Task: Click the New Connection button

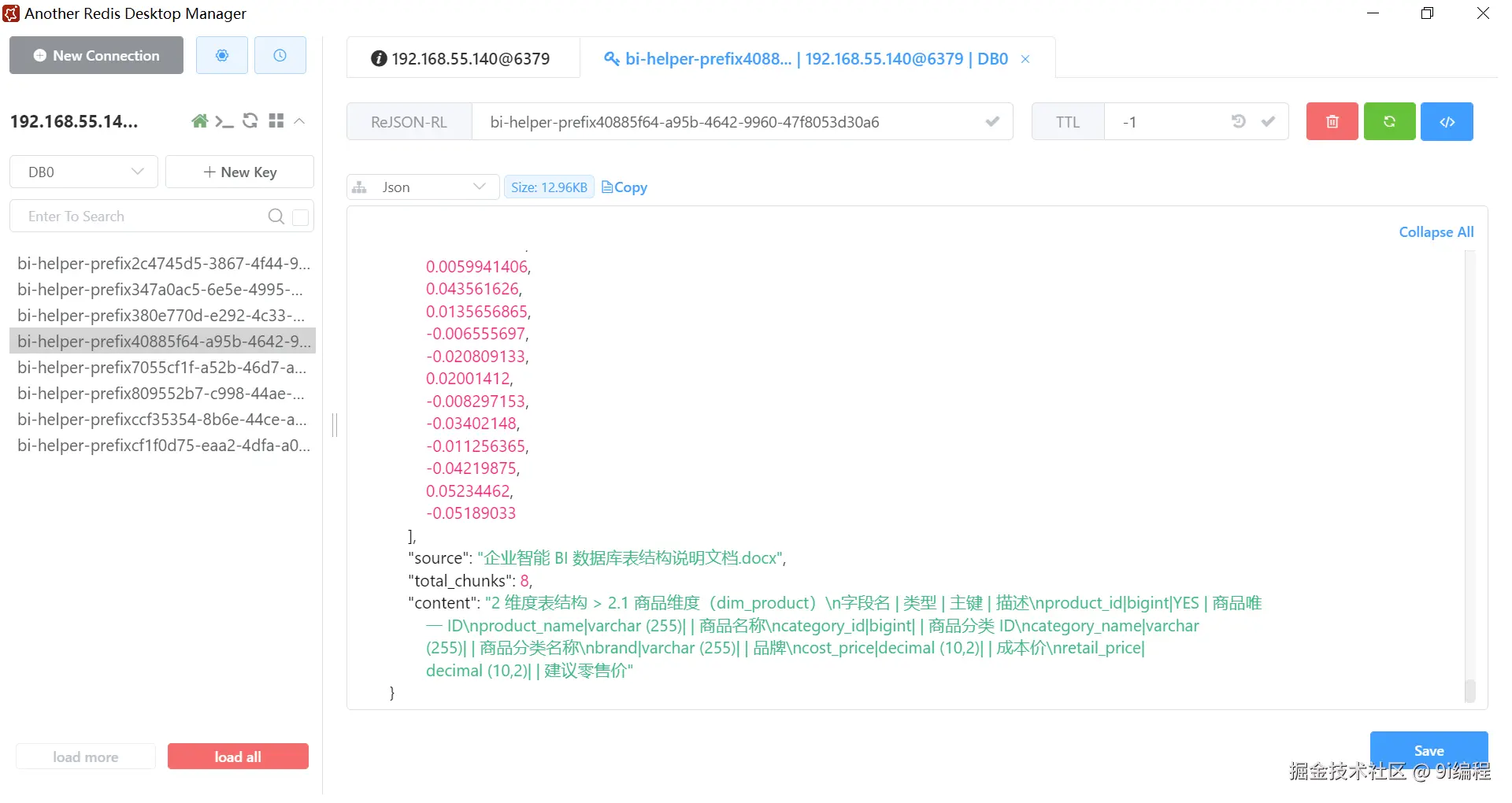Action: tap(96, 55)
